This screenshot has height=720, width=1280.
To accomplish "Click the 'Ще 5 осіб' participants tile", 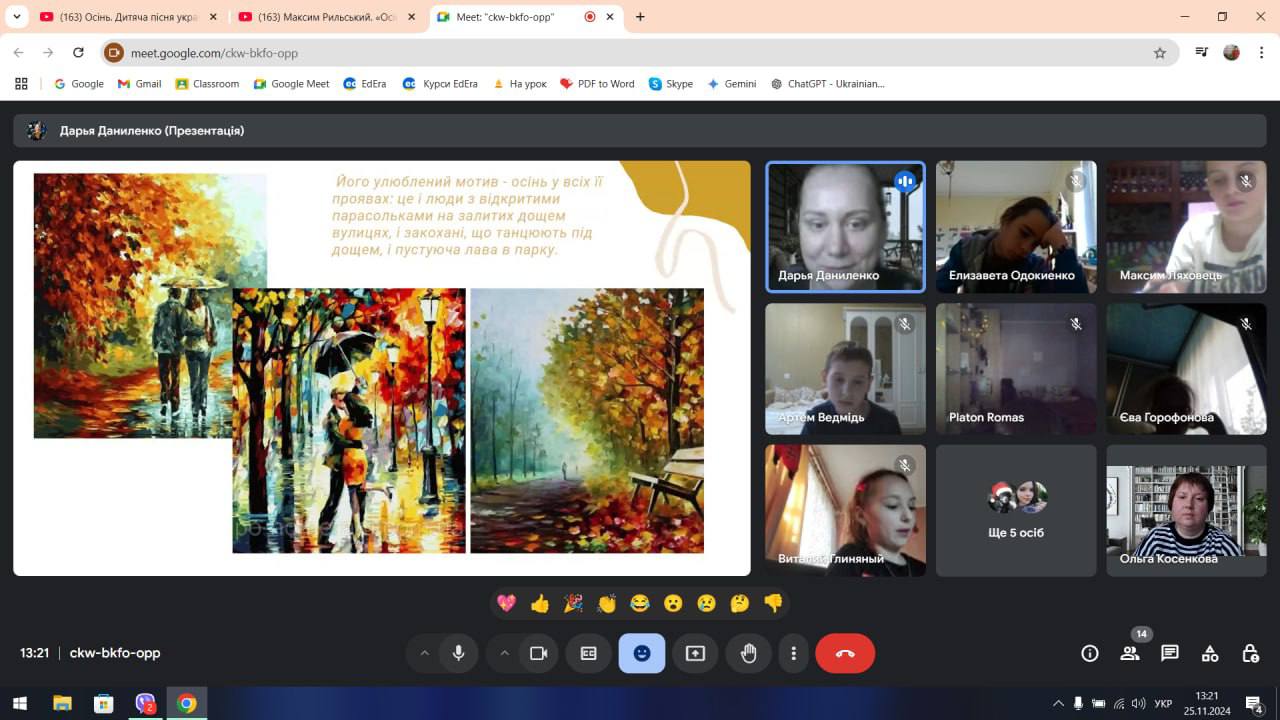I will [1016, 510].
